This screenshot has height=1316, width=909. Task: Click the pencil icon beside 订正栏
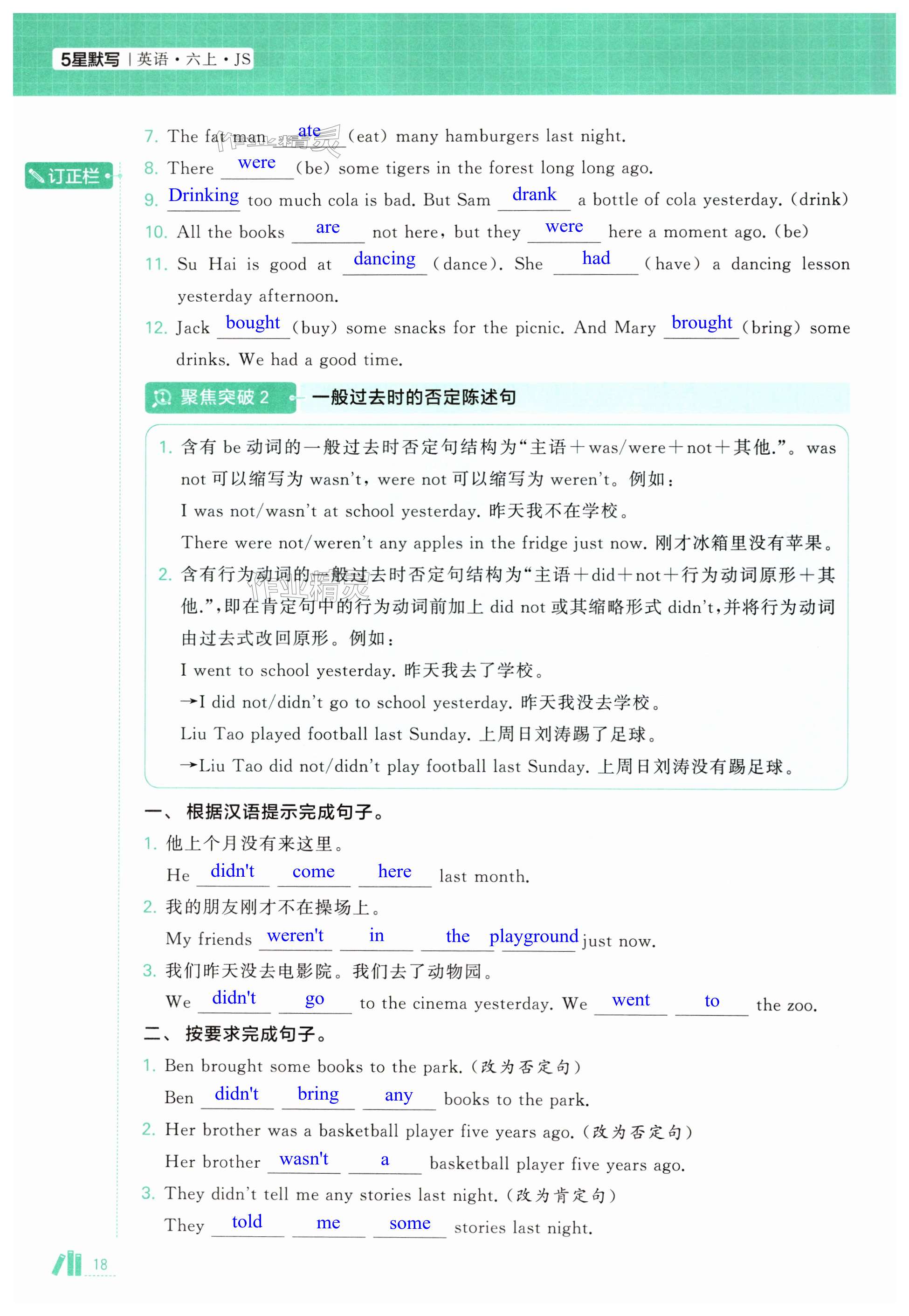(37, 176)
